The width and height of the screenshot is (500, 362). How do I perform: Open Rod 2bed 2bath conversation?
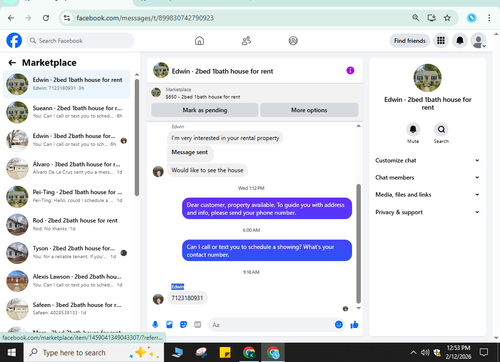tap(67, 224)
